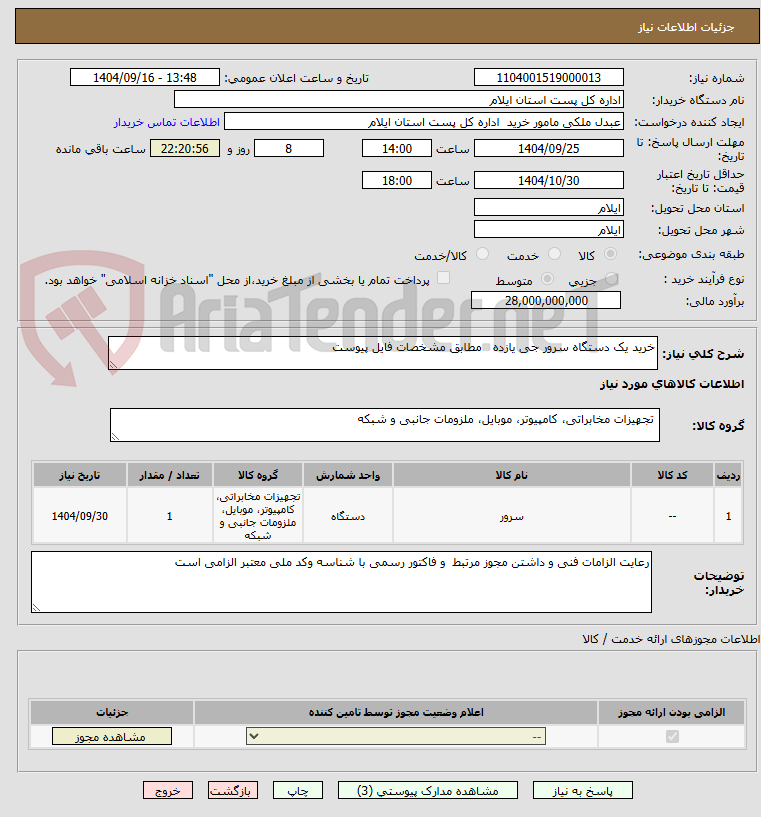Viewport: 761px width, 817px height.
Task: Select the کالا/خدمت radio button
Action: (482, 254)
